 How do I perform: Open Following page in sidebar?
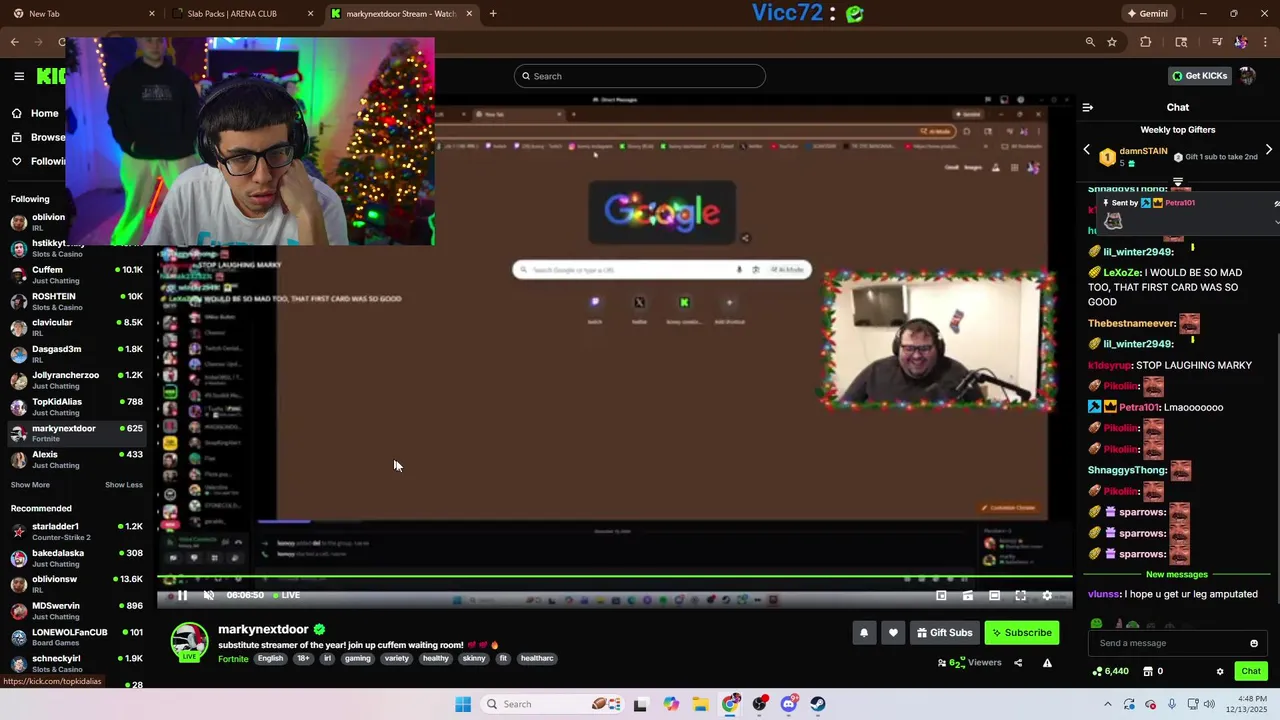click(x=38, y=161)
